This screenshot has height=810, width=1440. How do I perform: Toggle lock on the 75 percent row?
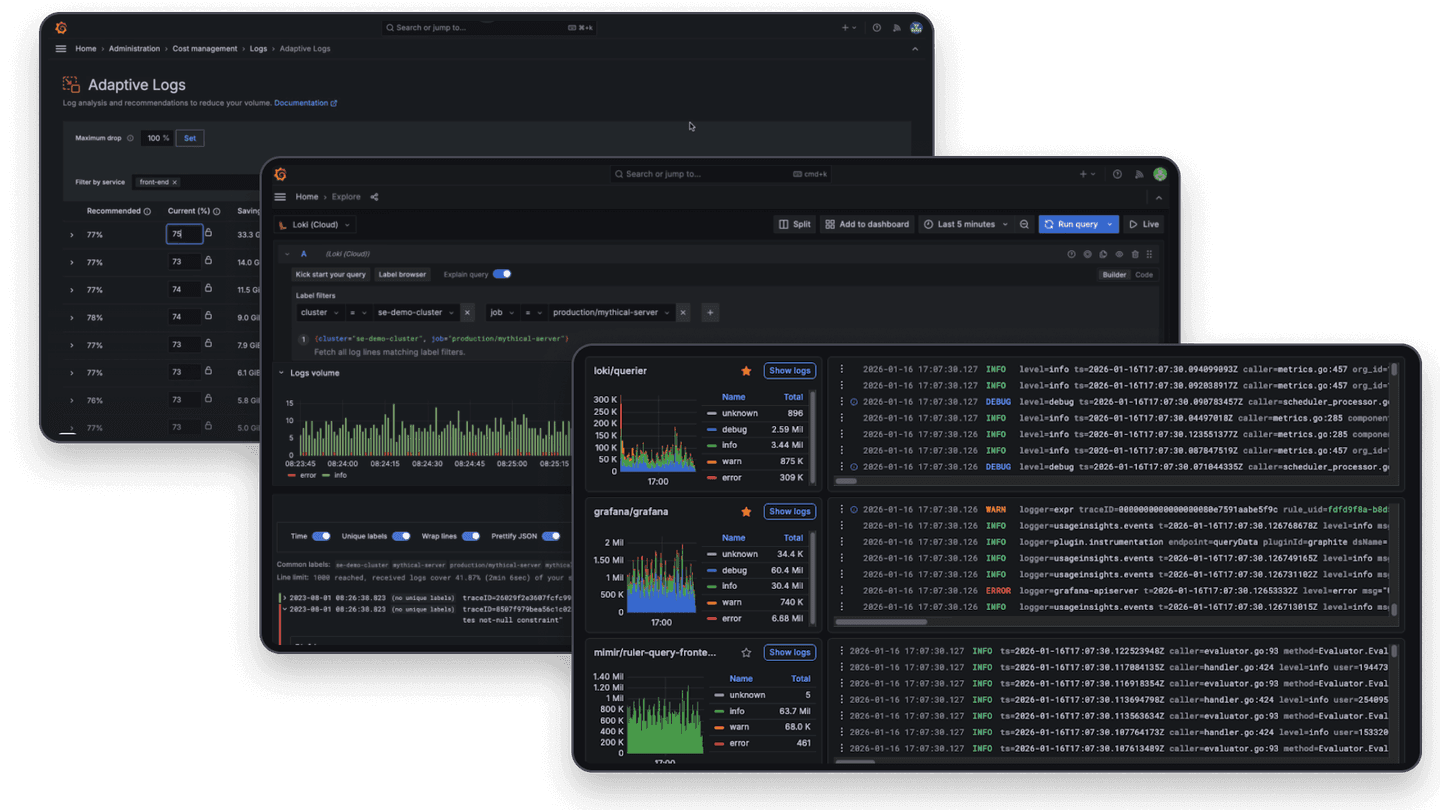click(x=208, y=233)
